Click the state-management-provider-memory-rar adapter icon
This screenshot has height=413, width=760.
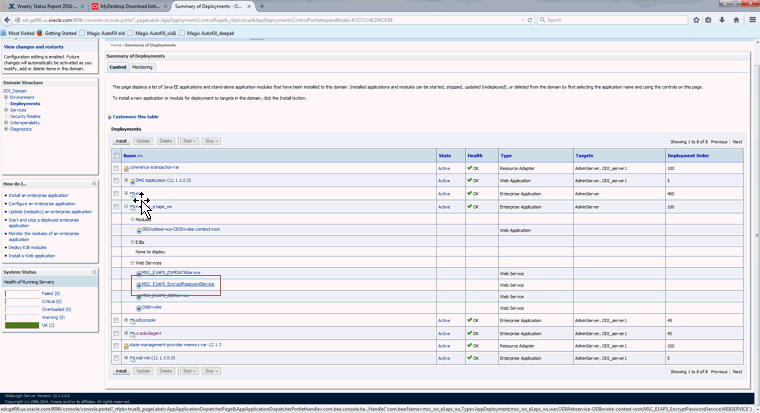pos(126,346)
